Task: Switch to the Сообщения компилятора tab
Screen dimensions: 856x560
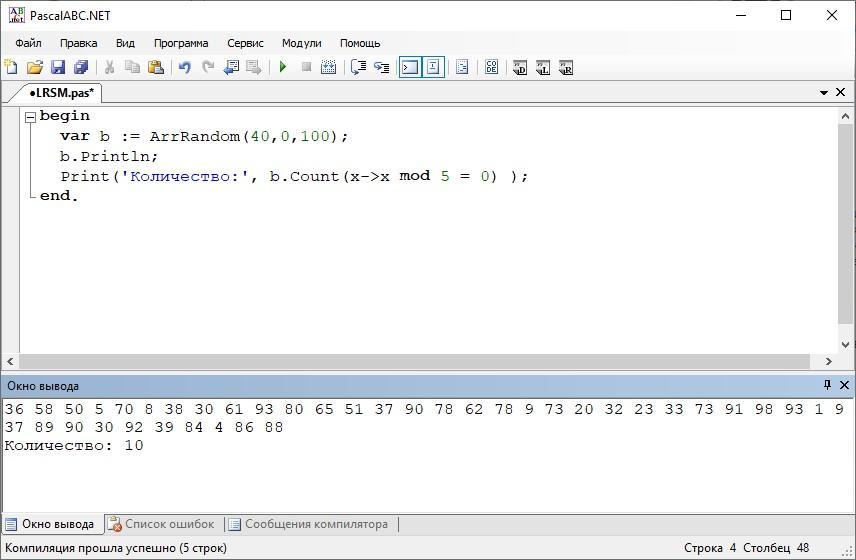Action: point(310,524)
